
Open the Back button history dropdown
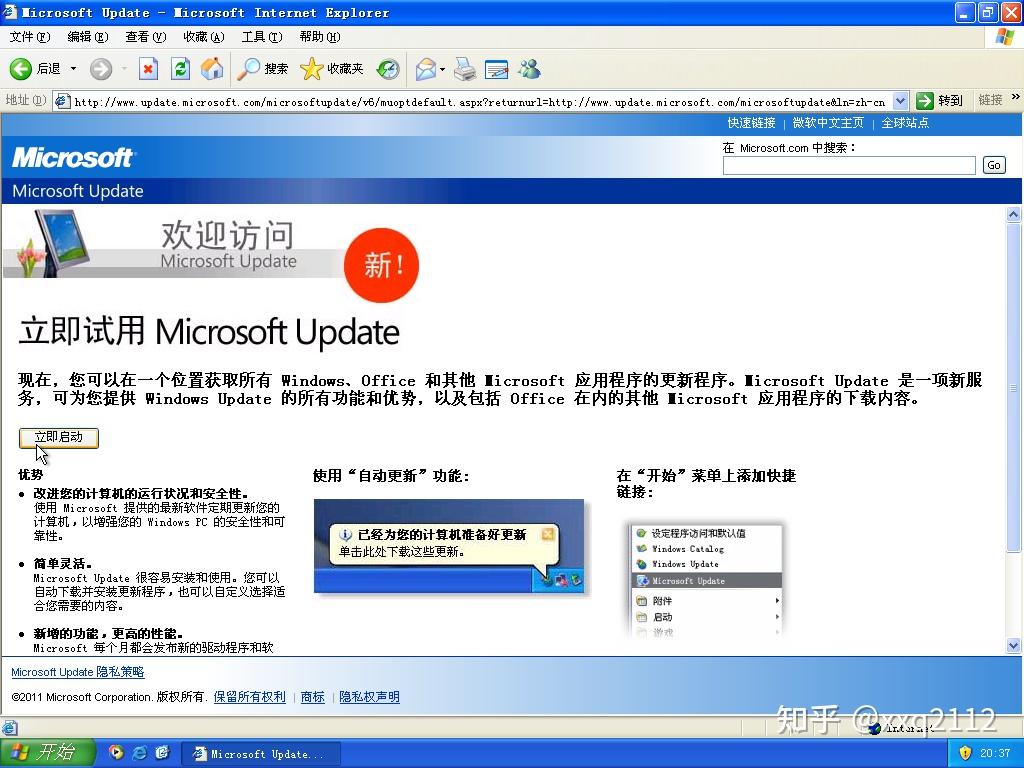click(x=73, y=70)
